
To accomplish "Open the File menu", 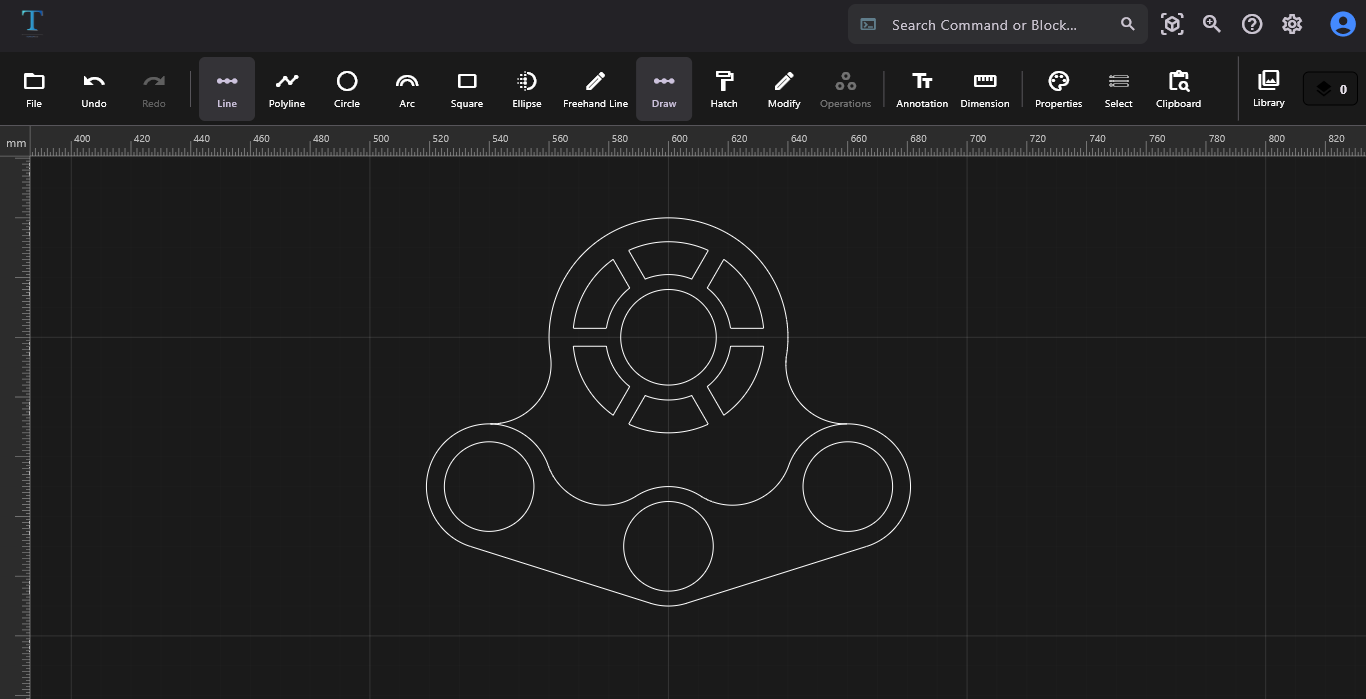I will click(x=34, y=88).
